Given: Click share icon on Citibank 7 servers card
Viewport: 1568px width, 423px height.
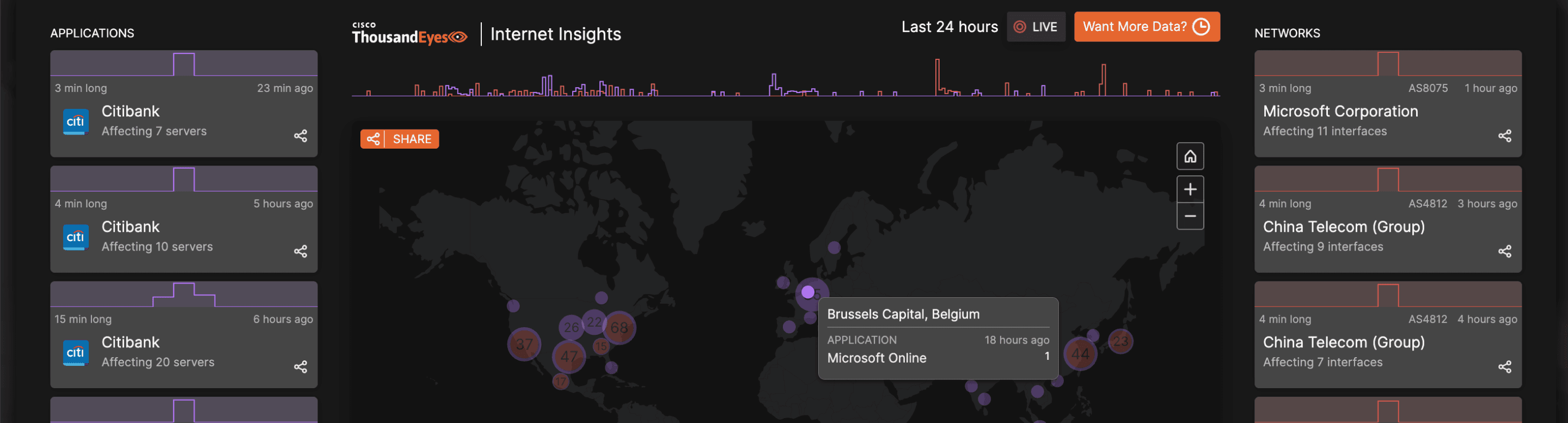Looking at the screenshot, I should [x=301, y=136].
